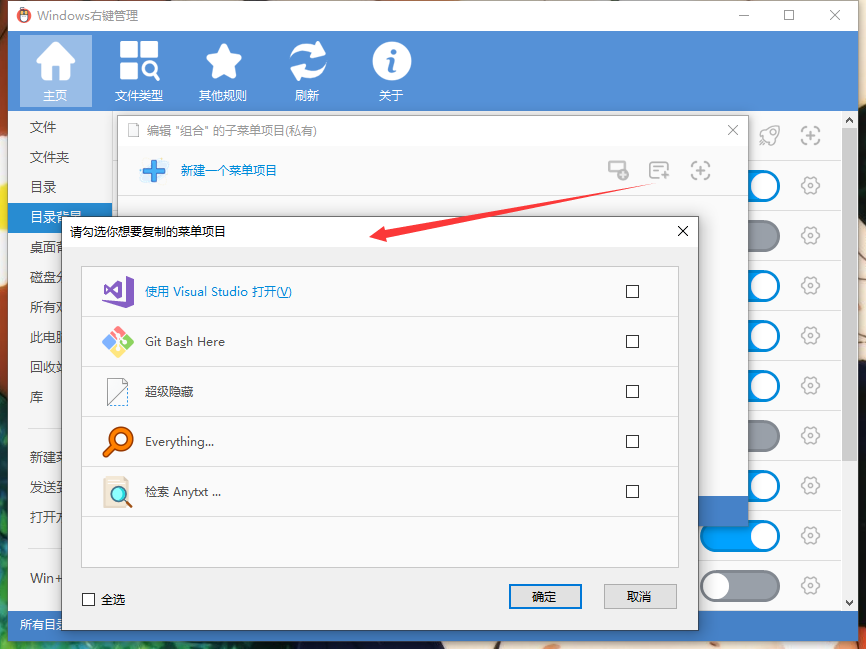Screen dimensions: 866x649
Task: Select 目录背景 in the left sidebar
Action: coord(45,213)
